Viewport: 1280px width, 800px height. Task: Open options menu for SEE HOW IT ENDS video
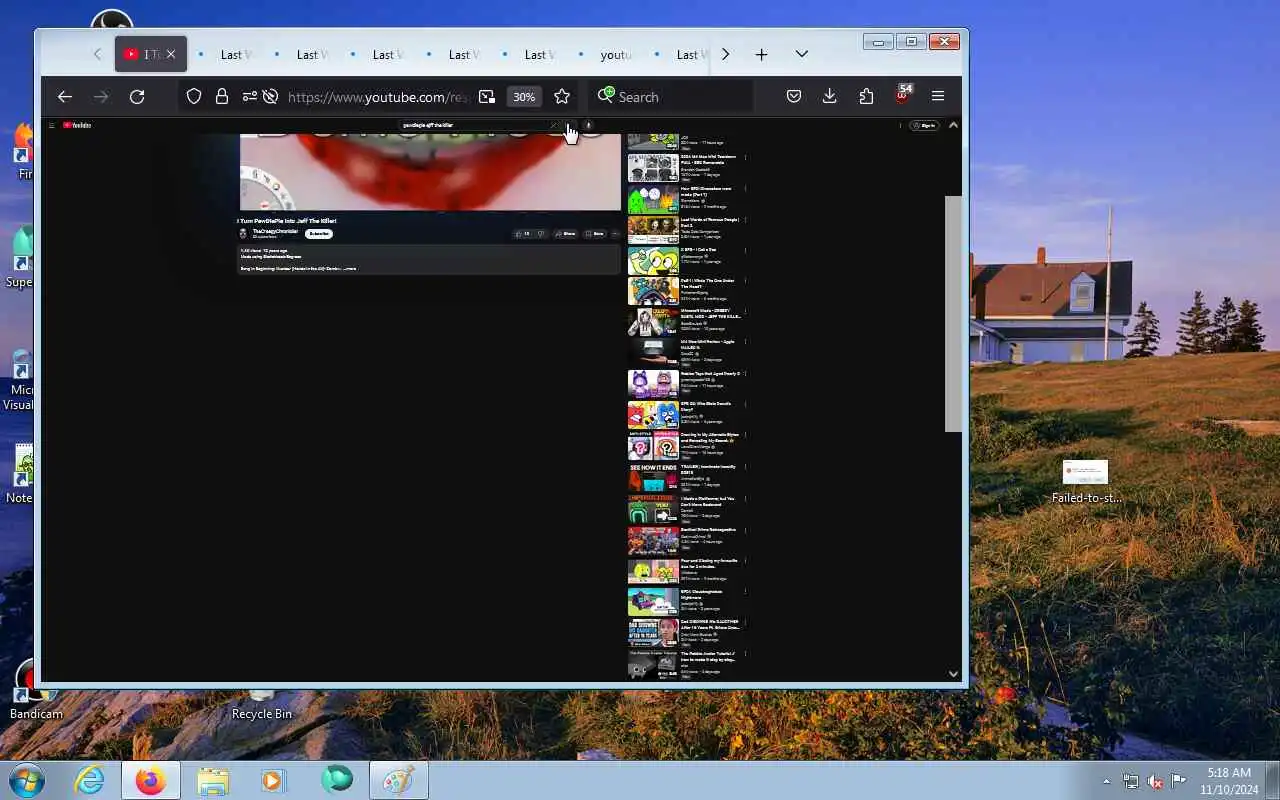pyautogui.click(x=745, y=467)
